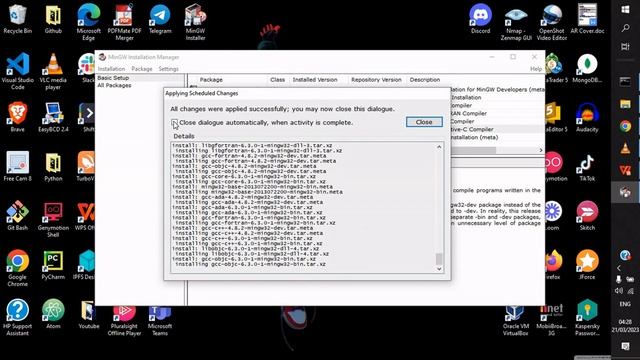Image resolution: width=640 pixels, height=360 pixels.
Task: Open Pluralsight Offline Player icon
Action: point(124,320)
